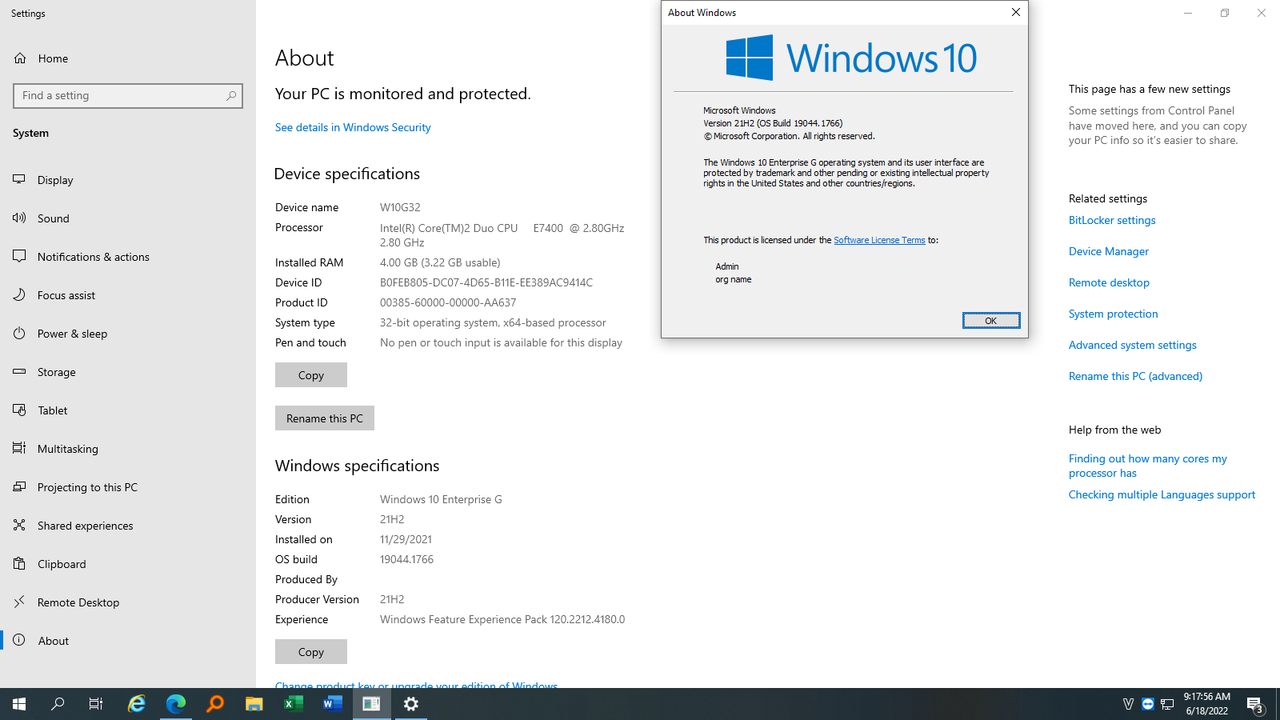Select About Windows winver taskbar icon

[x=371, y=704]
